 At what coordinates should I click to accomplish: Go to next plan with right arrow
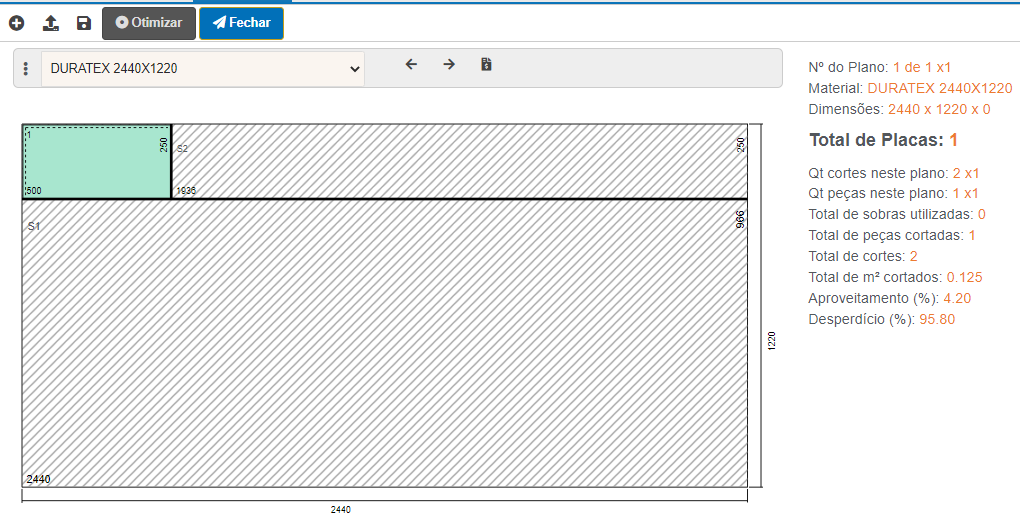[449, 64]
